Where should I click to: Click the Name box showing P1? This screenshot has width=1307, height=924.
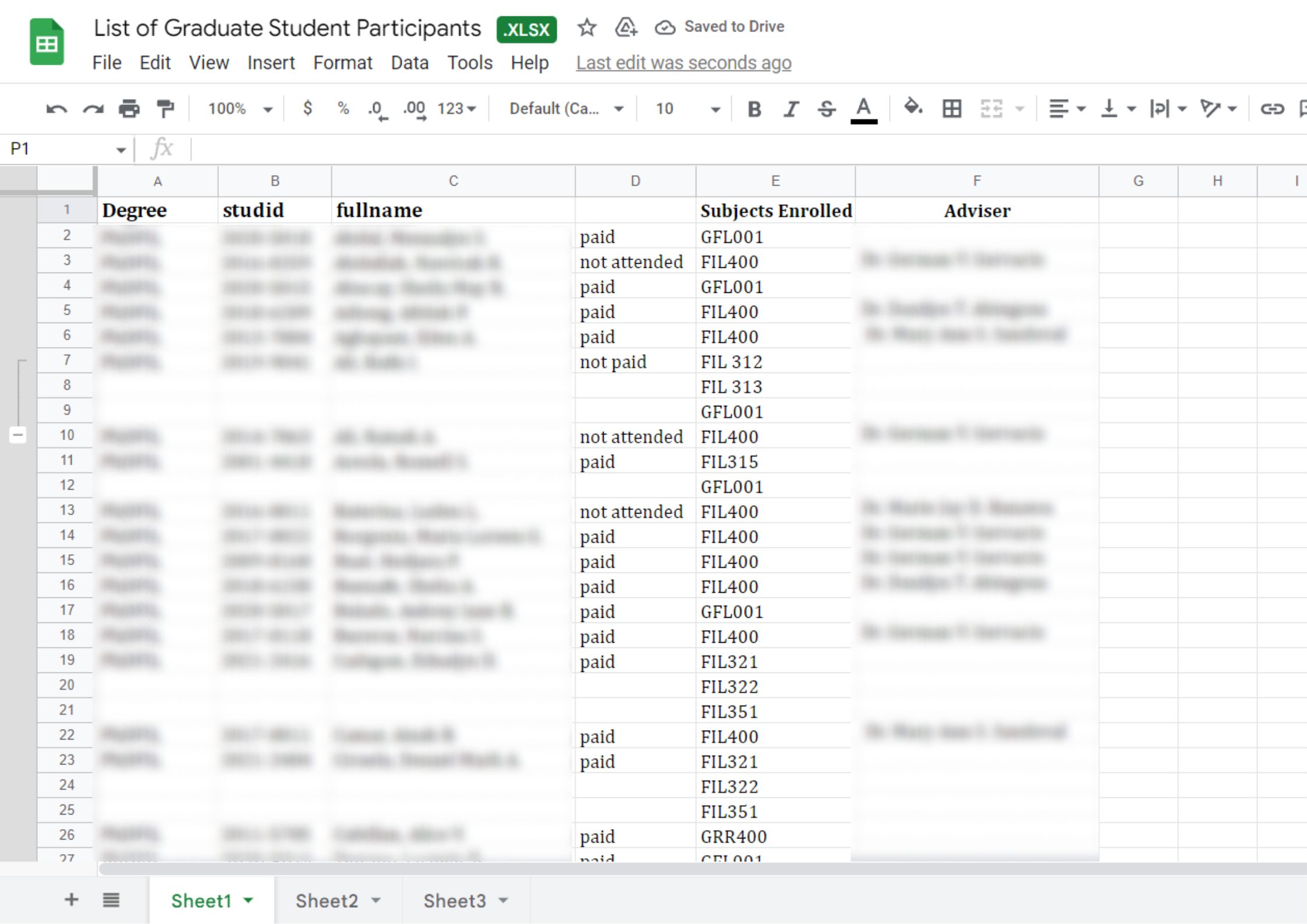pyautogui.click(x=66, y=149)
